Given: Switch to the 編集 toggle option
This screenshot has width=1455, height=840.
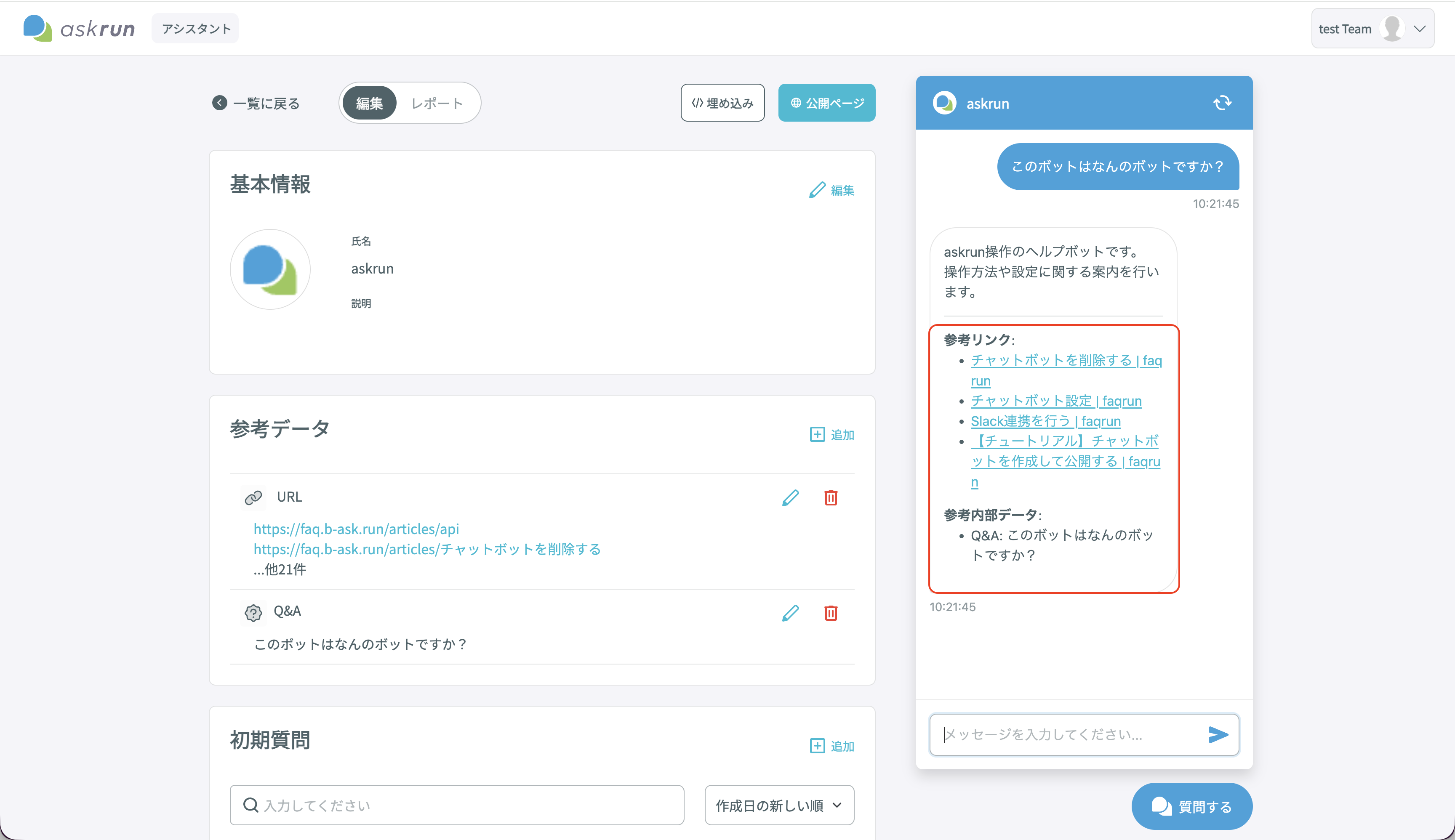Looking at the screenshot, I should [369, 103].
